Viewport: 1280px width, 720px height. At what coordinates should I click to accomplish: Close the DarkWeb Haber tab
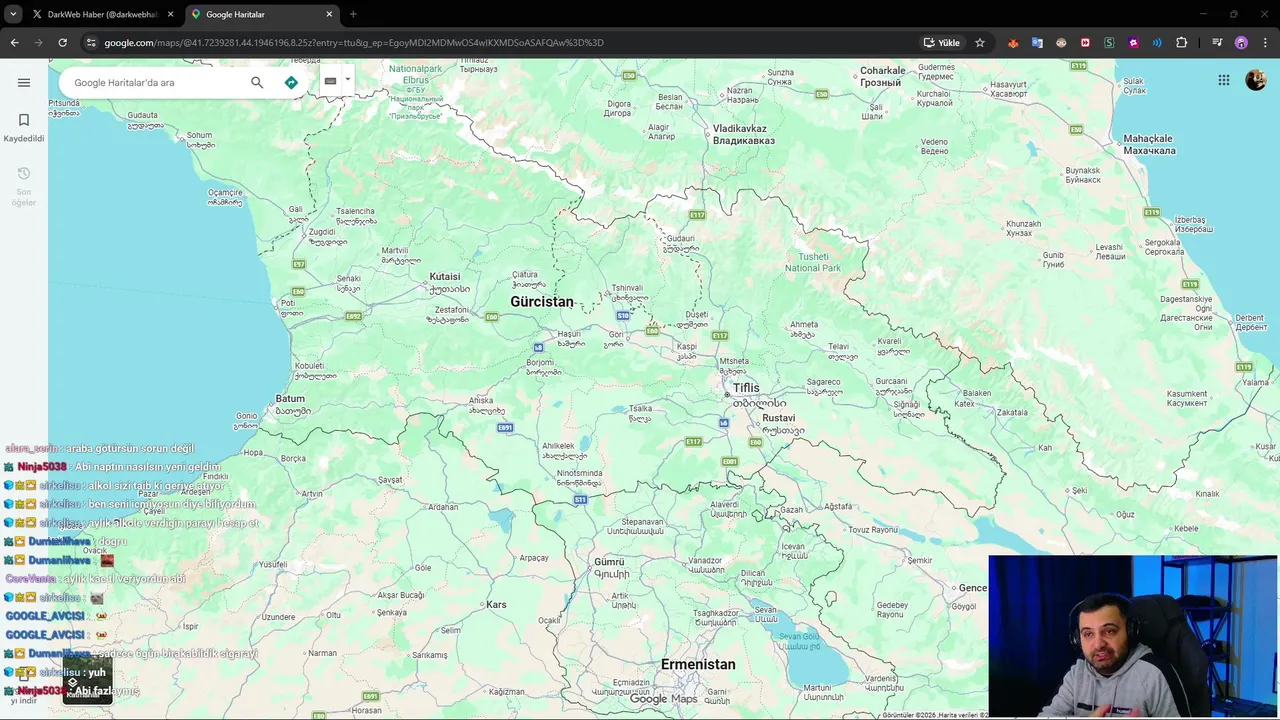coord(170,14)
